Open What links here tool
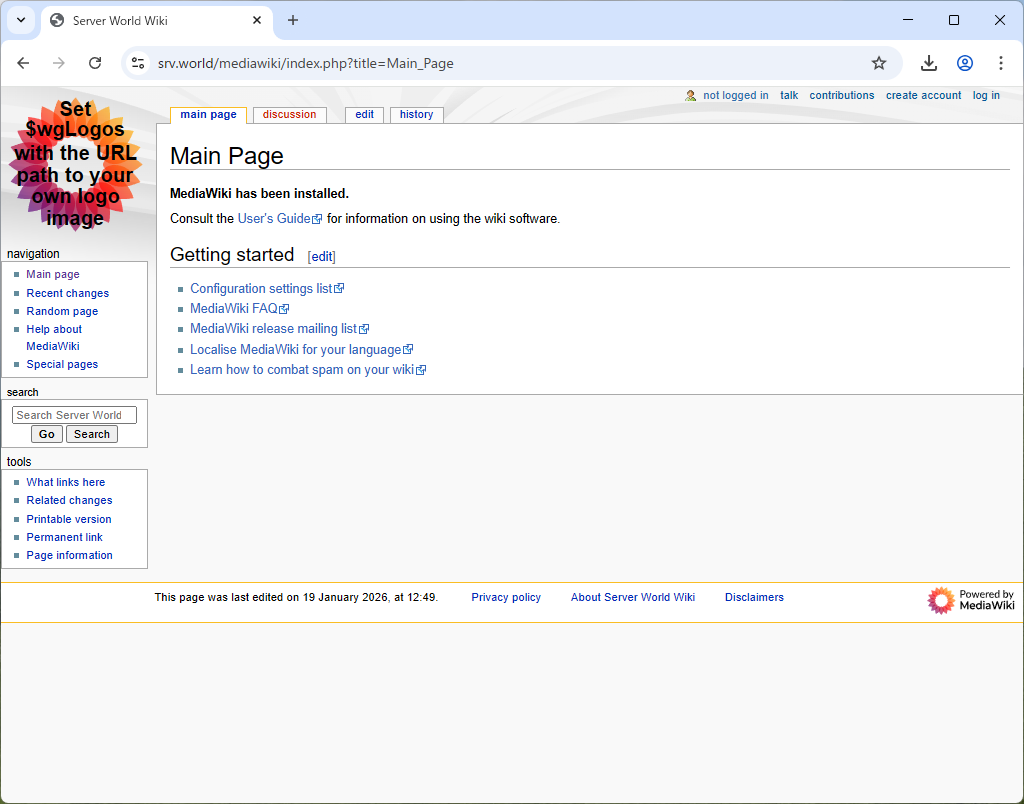Screen dimensions: 1024x804 (x=65, y=483)
